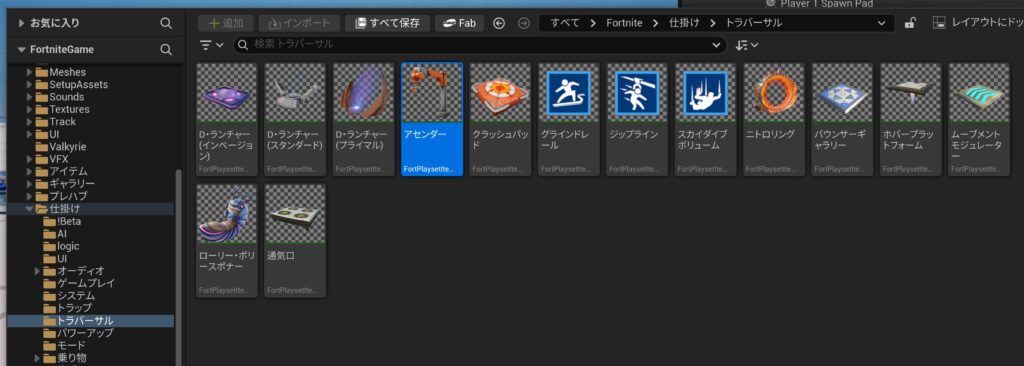
Task: Select the ジップライン device icon
Action: [x=637, y=93]
